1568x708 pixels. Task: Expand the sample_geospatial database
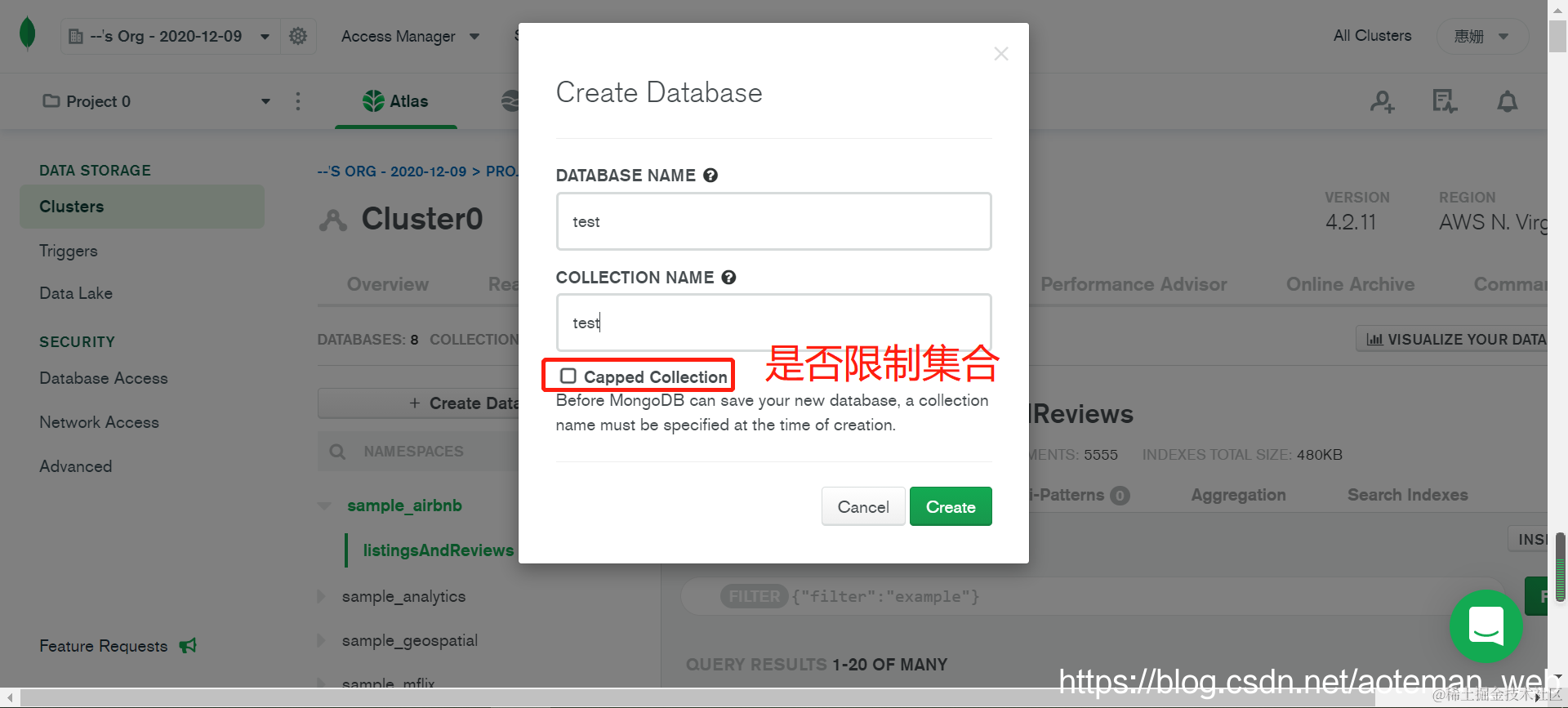pyautogui.click(x=322, y=641)
